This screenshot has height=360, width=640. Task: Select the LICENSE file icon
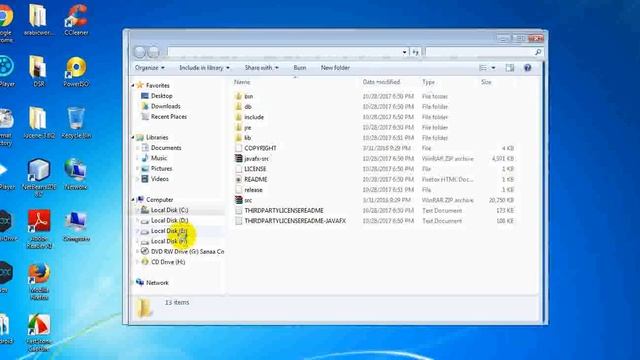(239, 169)
